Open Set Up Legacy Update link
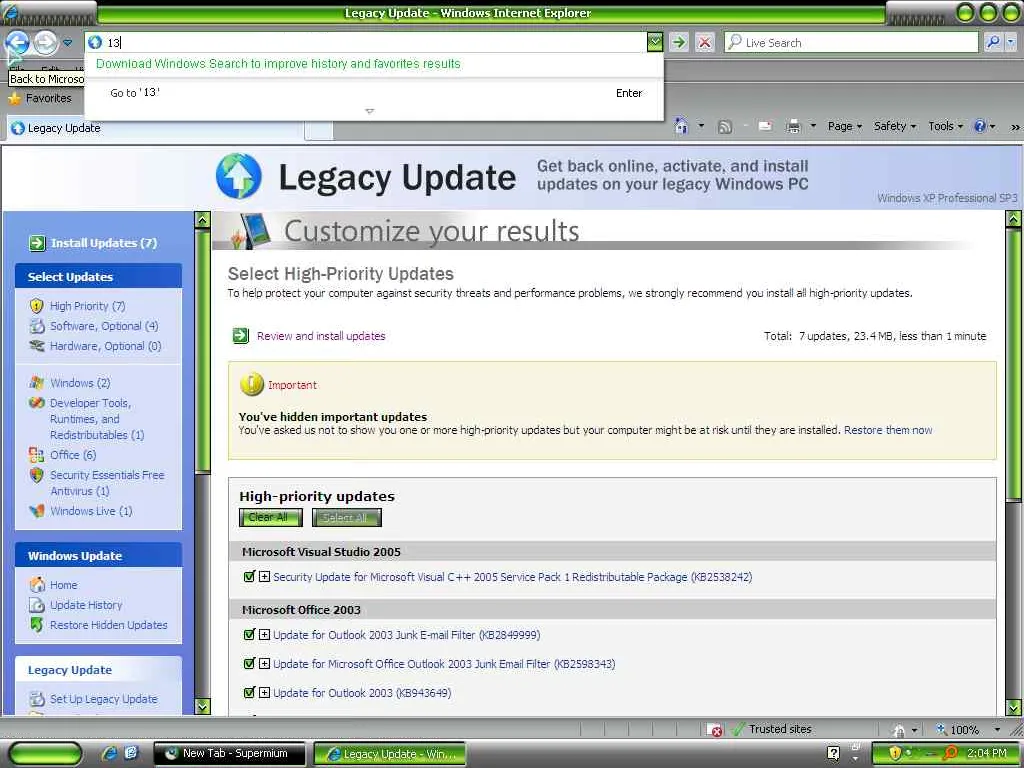The width and height of the screenshot is (1024, 768). coord(103,699)
